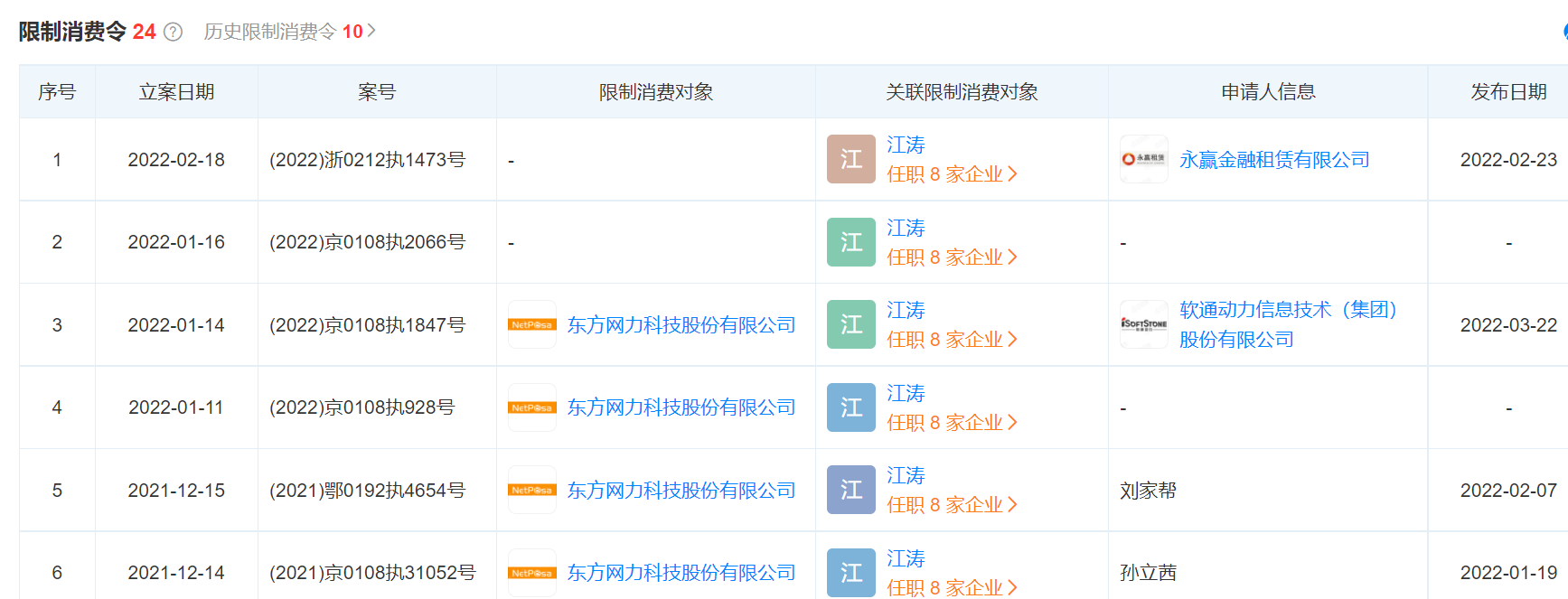Open 永赢金融租赁有限公司 company link
The width and height of the screenshot is (1568, 599).
click(1274, 160)
